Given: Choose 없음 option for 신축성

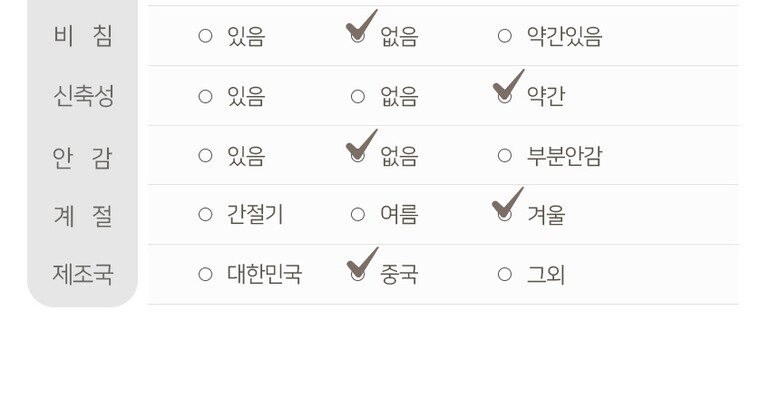Looking at the screenshot, I should point(357,97).
